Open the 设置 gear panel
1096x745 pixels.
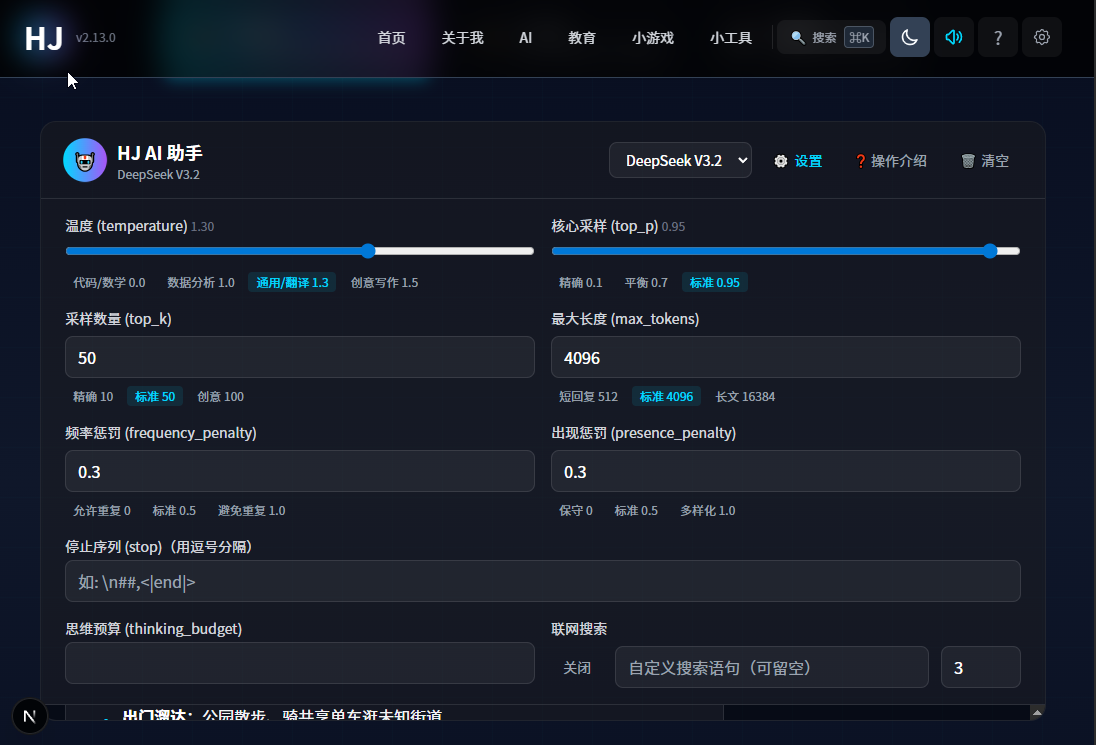click(x=798, y=161)
